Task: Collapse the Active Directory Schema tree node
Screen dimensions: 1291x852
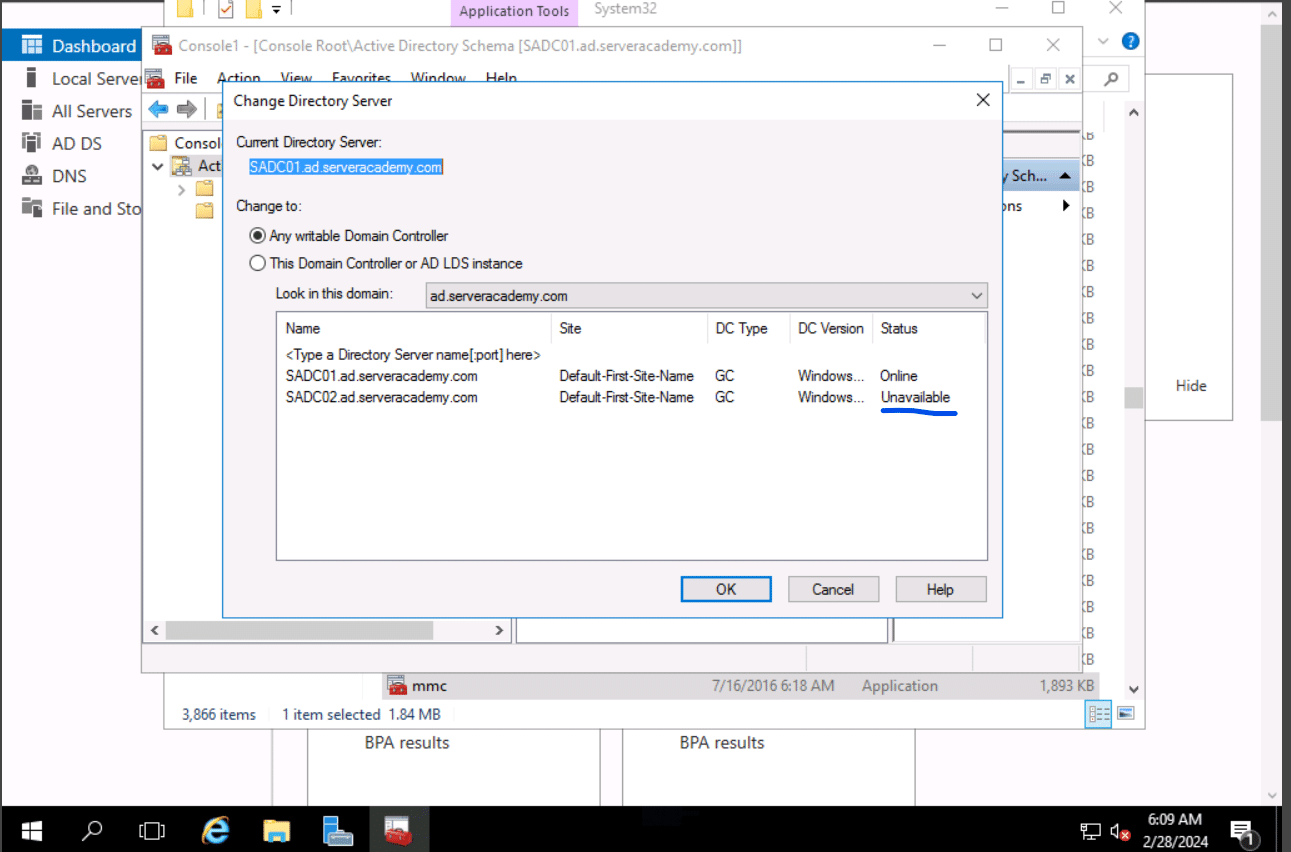Action: [158, 166]
